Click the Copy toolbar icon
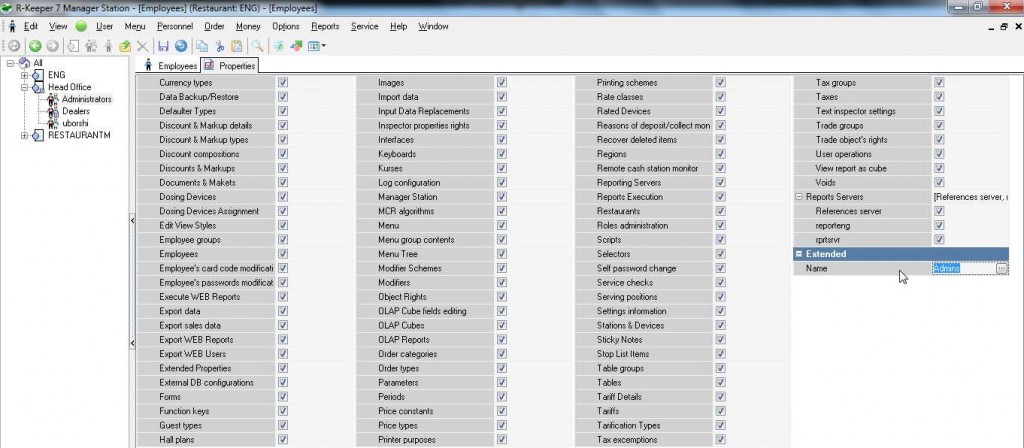The height and width of the screenshot is (448, 1024). point(202,46)
